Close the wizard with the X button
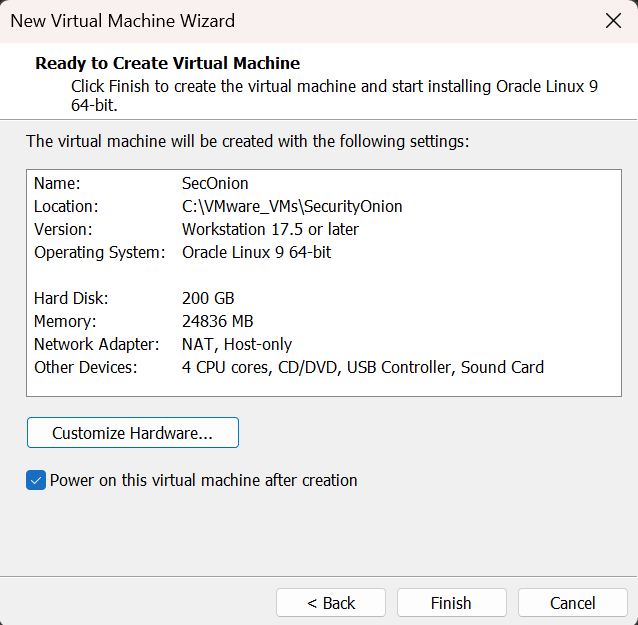638x625 pixels. (612, 21)
